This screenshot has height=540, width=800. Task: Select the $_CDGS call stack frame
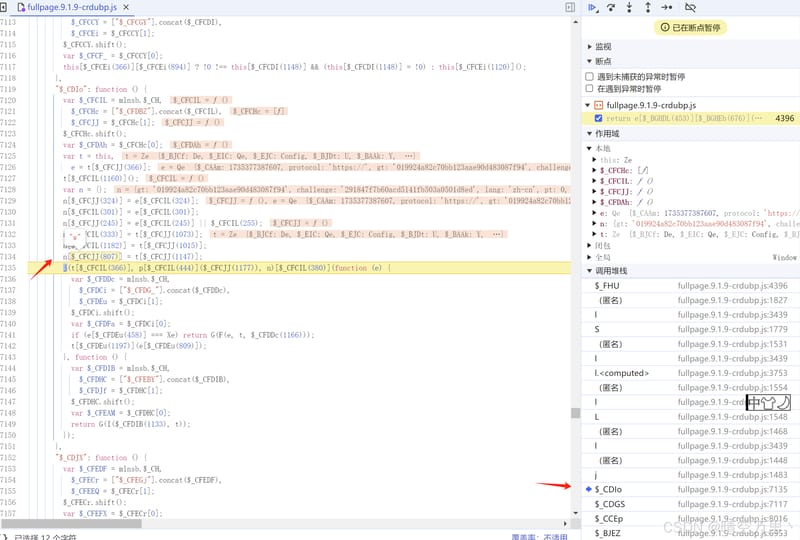(x=691, y=504)
